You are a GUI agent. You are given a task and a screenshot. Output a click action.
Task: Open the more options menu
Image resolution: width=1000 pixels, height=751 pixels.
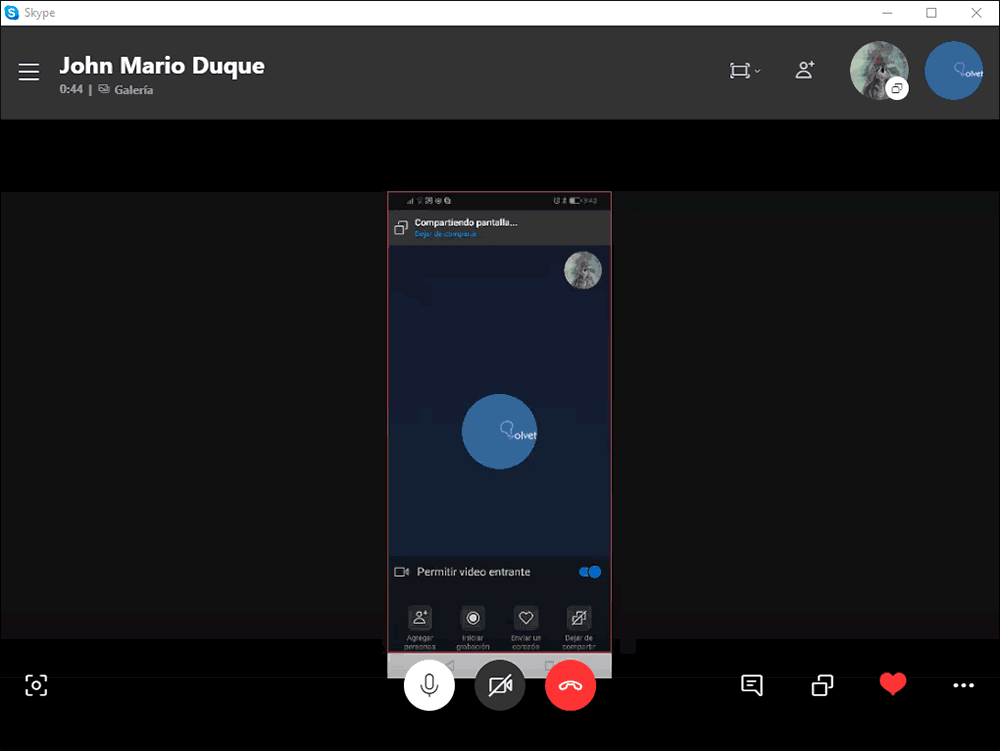click(x=964, y=685)
